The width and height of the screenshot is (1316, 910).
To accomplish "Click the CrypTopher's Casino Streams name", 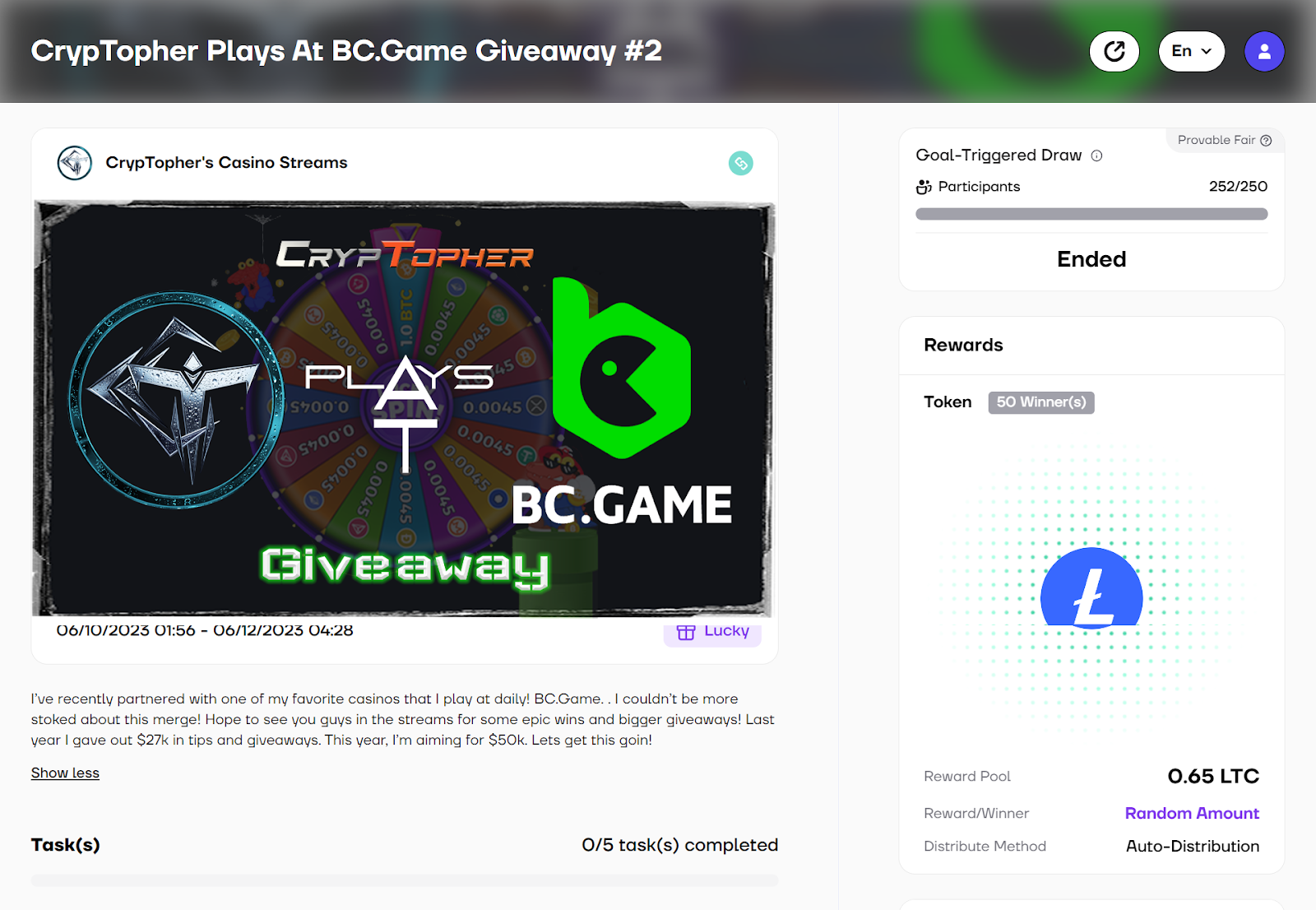I will [226, 163].
